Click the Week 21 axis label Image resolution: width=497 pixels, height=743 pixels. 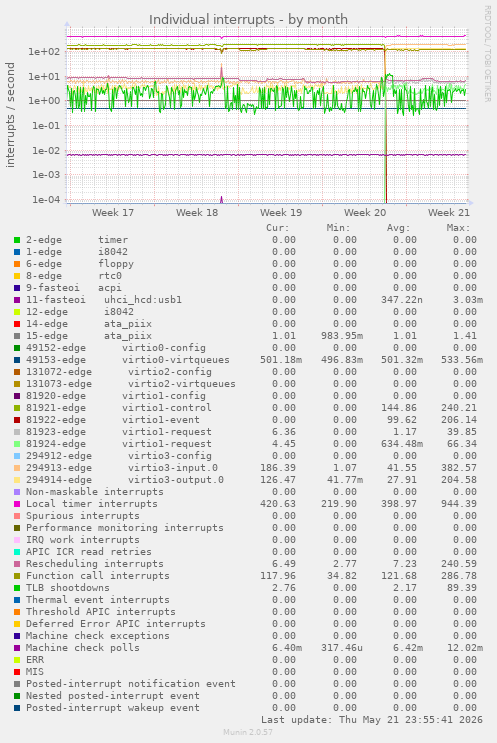449,212
